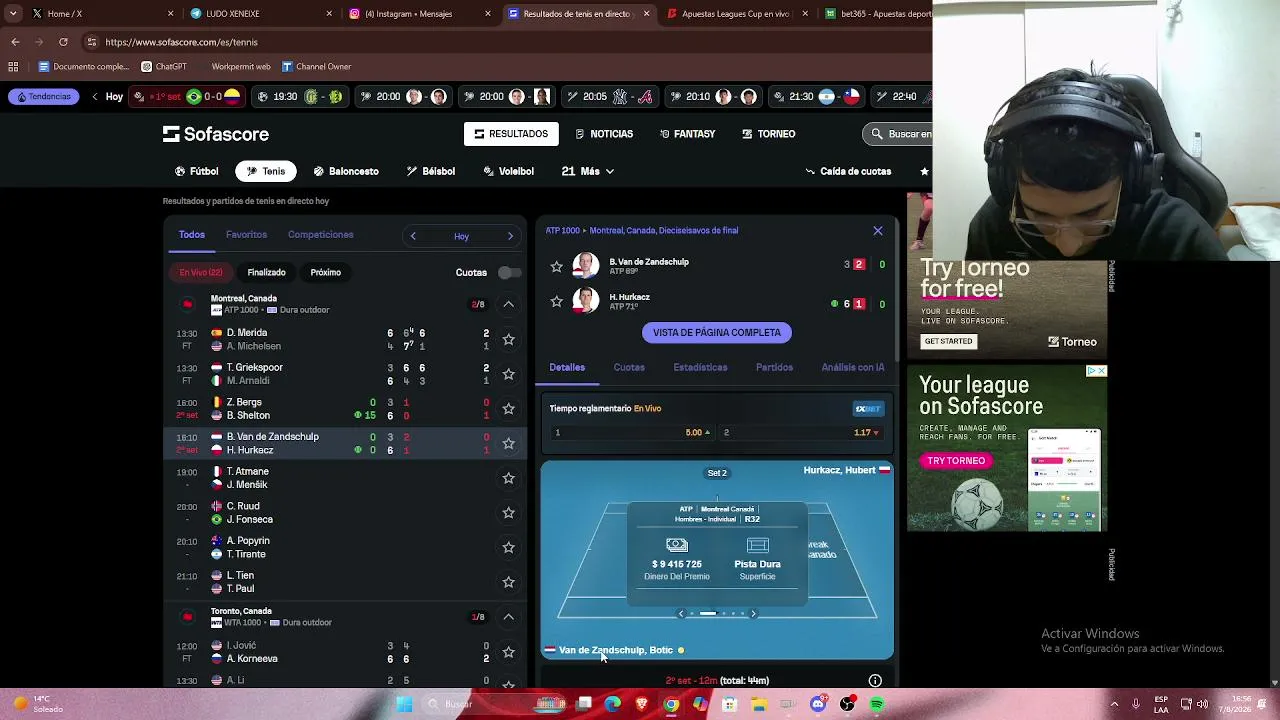Open match info icon beside set timer

coord(875,681)
